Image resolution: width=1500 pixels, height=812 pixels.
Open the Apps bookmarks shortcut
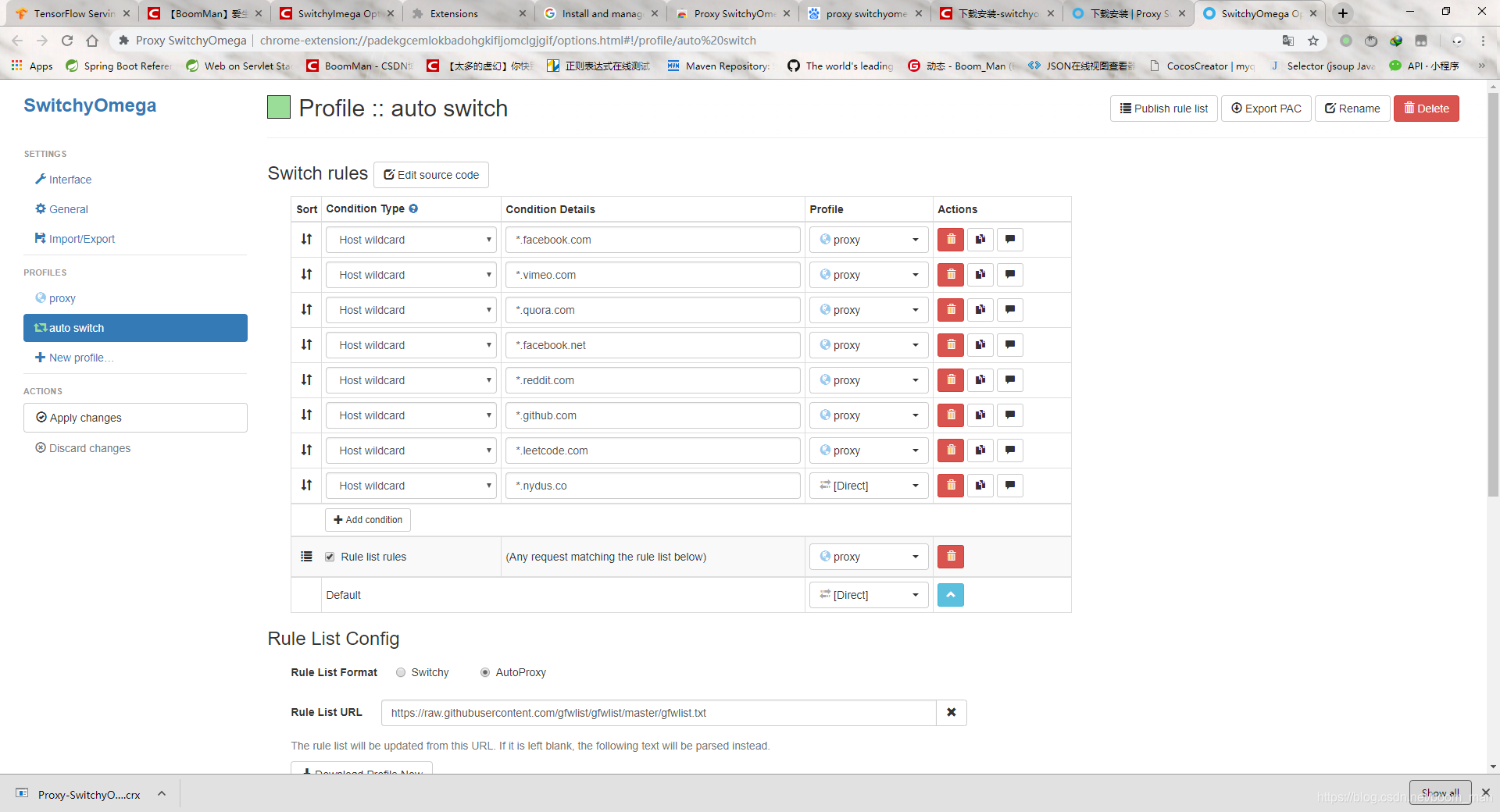pos(32,66)
